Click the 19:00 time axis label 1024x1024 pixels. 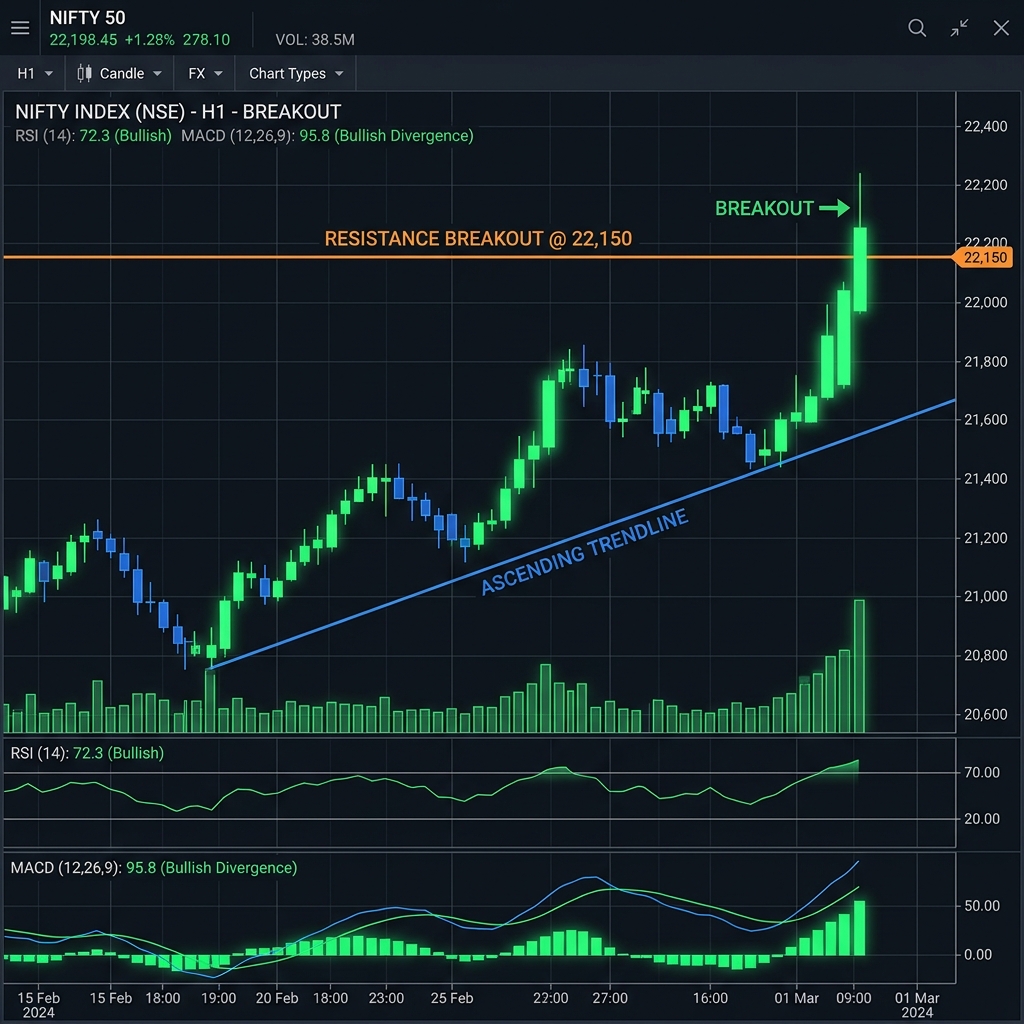pos(218,998)
